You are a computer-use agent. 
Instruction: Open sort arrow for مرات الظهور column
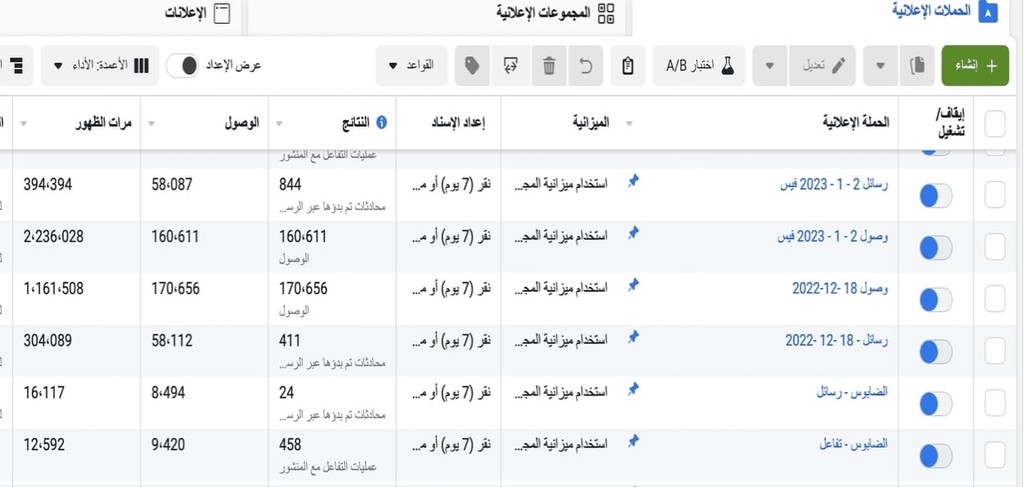click(x=24, y=123)
